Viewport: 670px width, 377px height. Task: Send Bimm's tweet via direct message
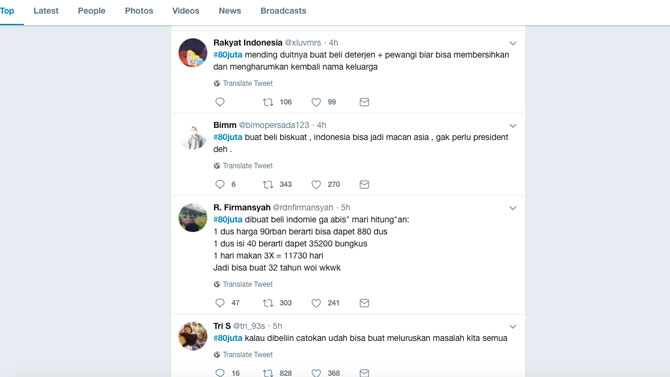click(x=364, y=185)
